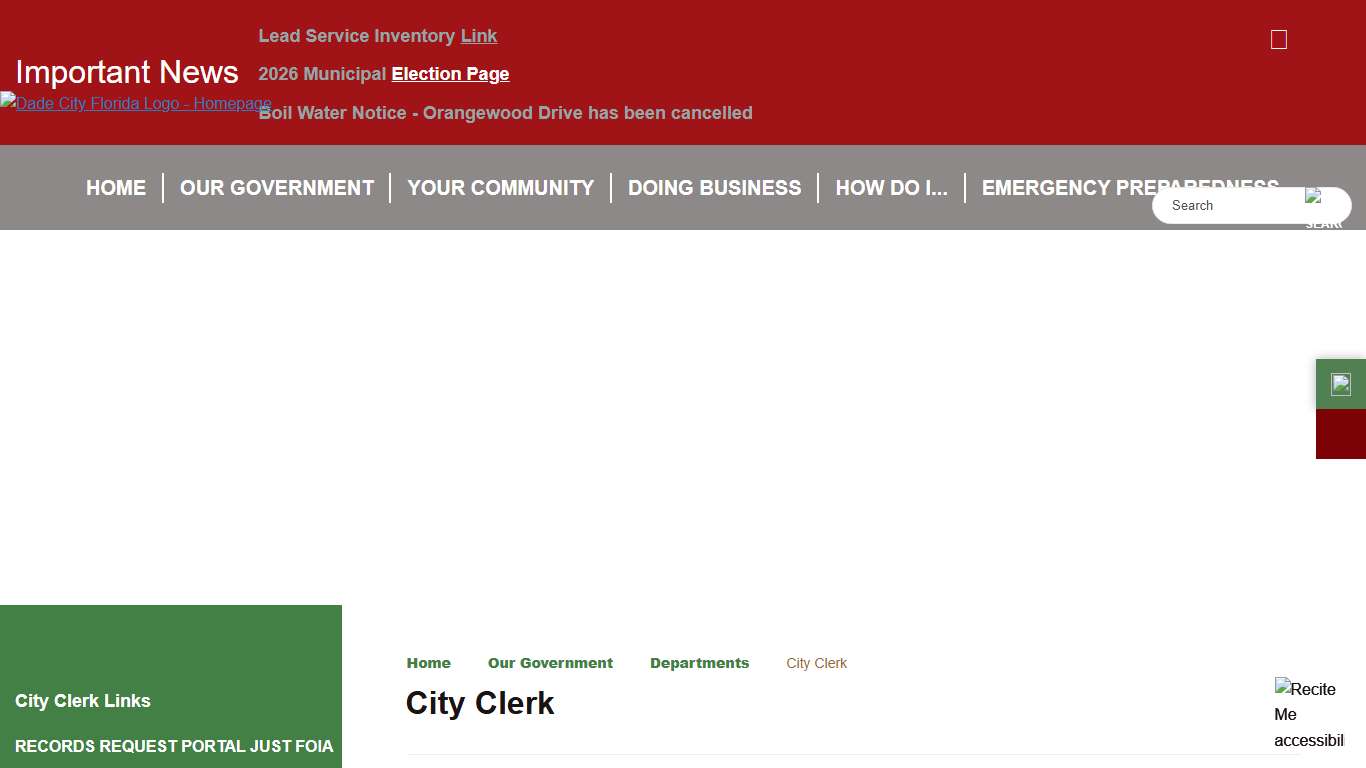The image size is (1366, 768).
Task: Navigate to Departments breadcrumb
Action: [699, 663]
